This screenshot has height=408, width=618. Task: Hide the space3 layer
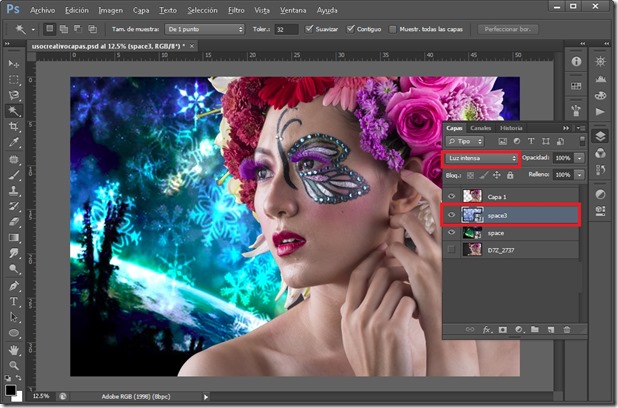452,215
